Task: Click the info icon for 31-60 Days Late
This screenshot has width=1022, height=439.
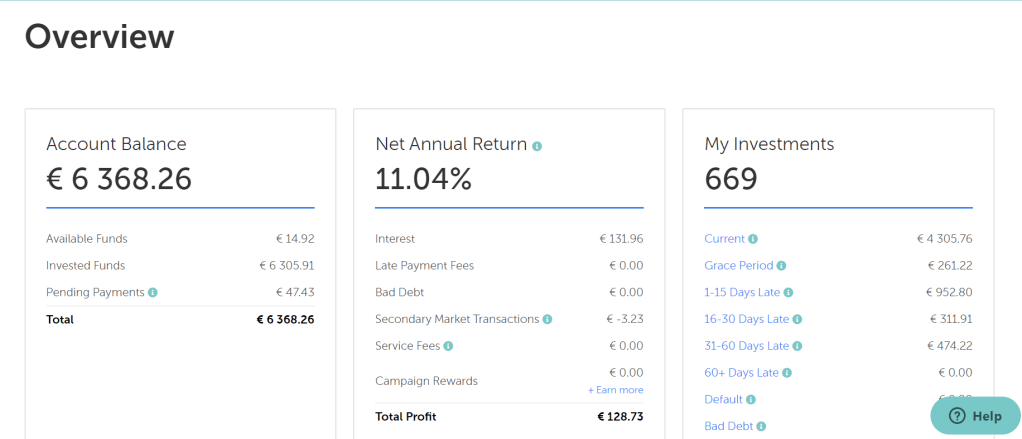Action: [797, 346]
